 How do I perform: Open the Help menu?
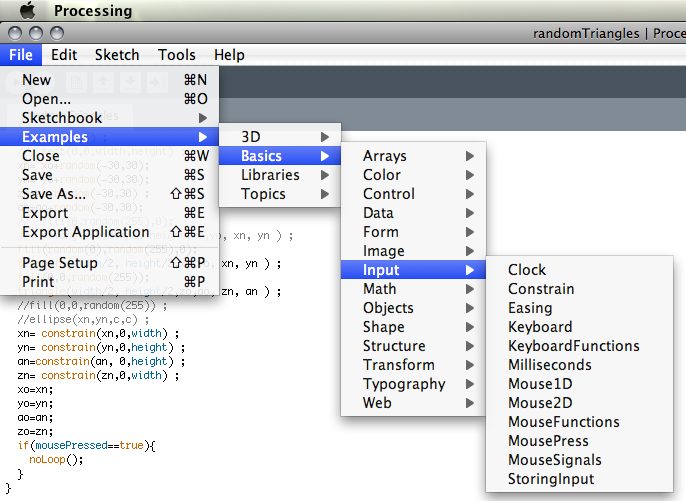click(x=229, y=55)
